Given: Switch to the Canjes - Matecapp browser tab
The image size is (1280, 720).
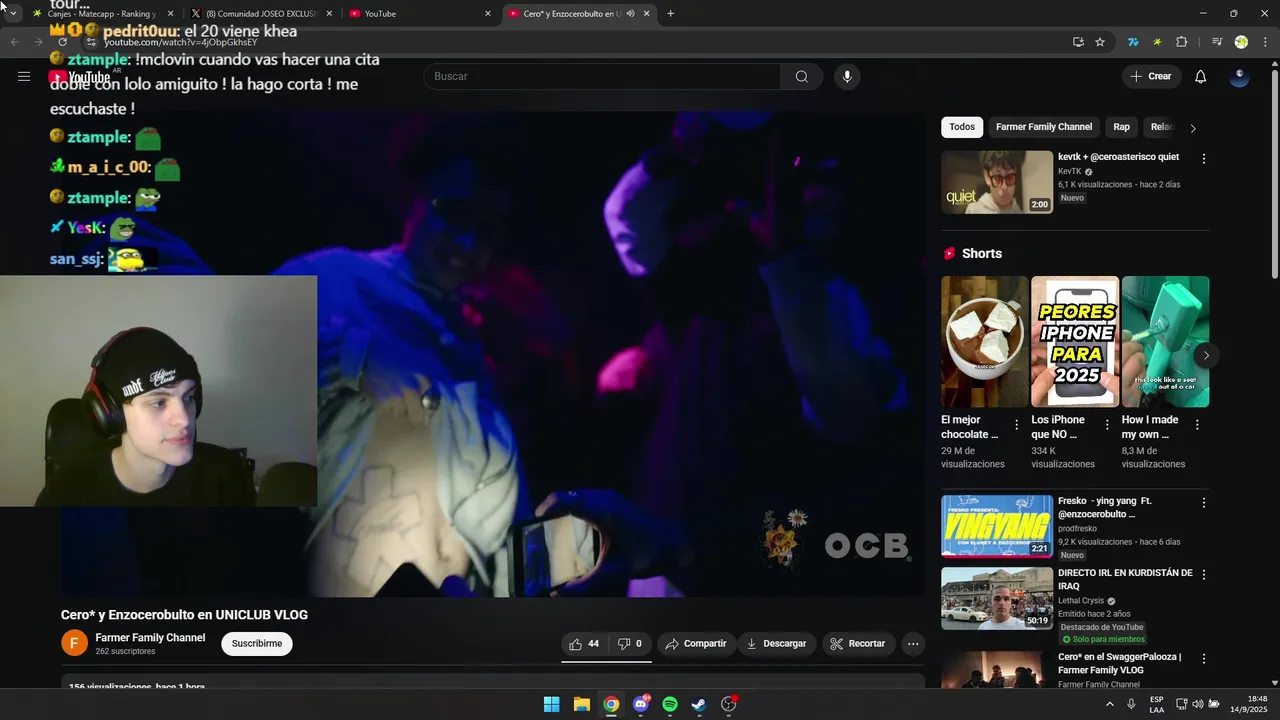Looking at the screenshot, I should [101, 13].
